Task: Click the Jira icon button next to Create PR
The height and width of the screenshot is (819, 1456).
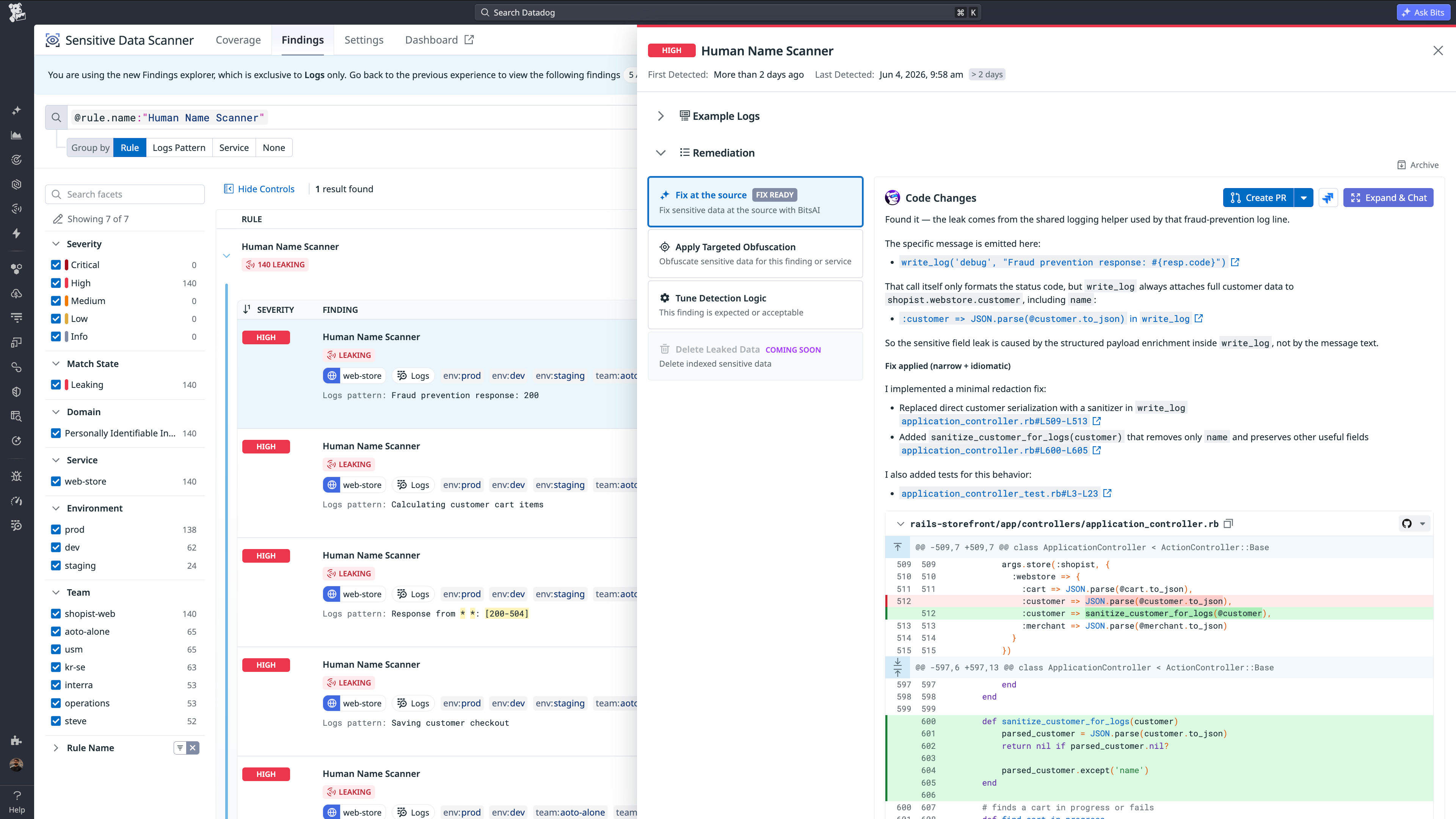Action: [1328, 198]
